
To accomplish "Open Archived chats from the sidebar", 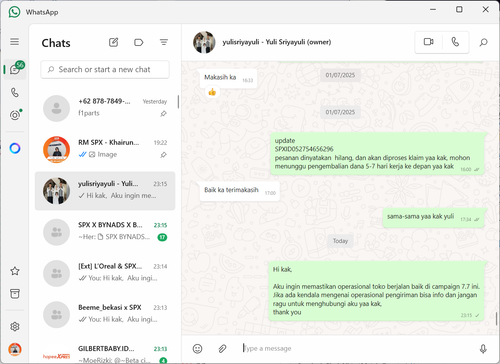I will tap(15, 294).
